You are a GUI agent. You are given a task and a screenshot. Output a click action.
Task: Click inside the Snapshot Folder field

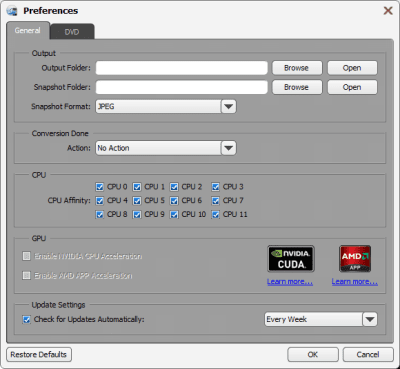pyautogui.click(x=182, y=87)
